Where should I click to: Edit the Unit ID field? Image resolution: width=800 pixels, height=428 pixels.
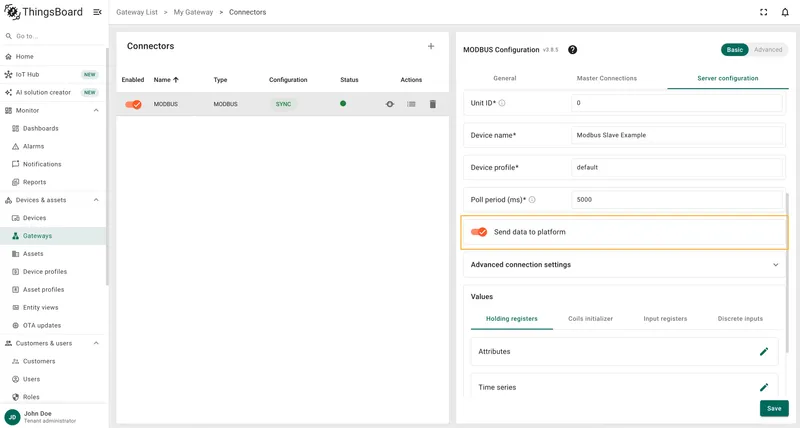[677, 103]
